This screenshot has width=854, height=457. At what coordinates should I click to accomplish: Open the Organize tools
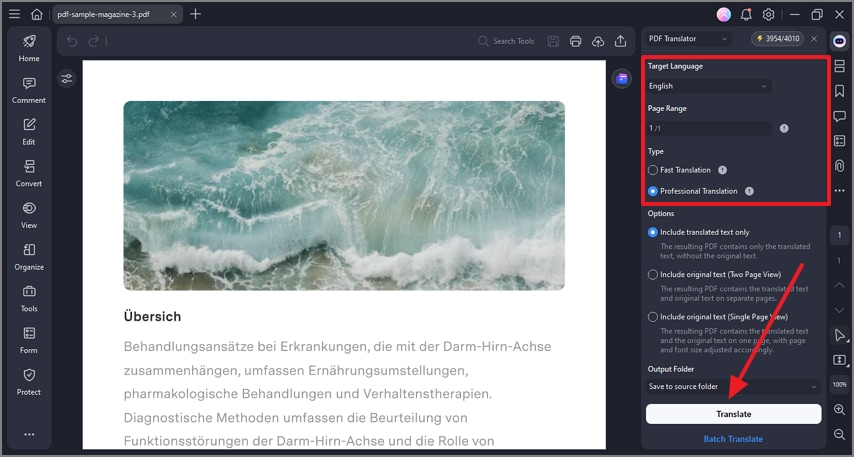tap(29, 257)
